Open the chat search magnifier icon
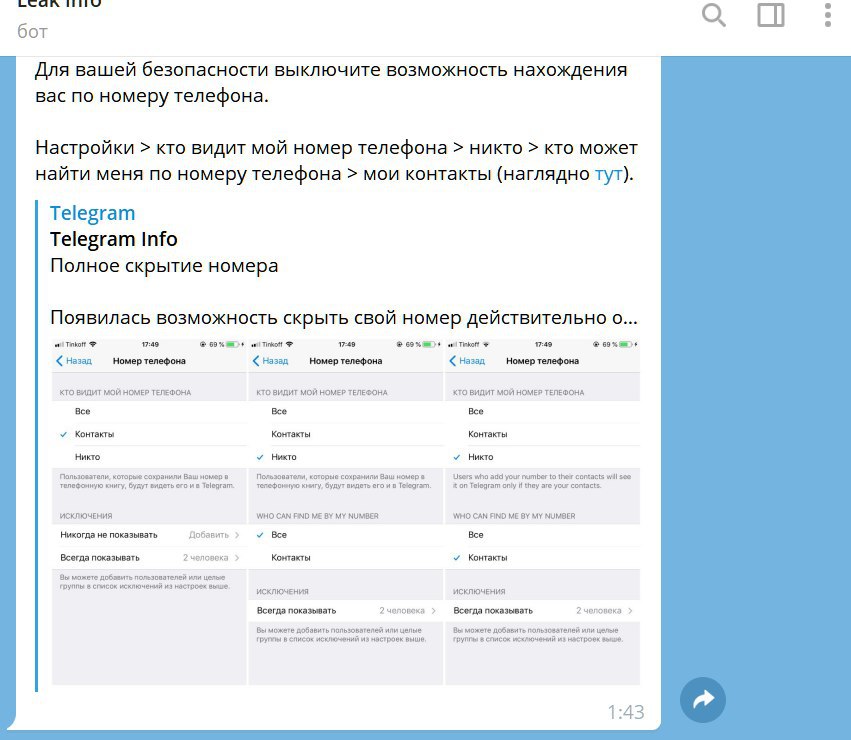This screenshot has width=851, height=740. 713,15
